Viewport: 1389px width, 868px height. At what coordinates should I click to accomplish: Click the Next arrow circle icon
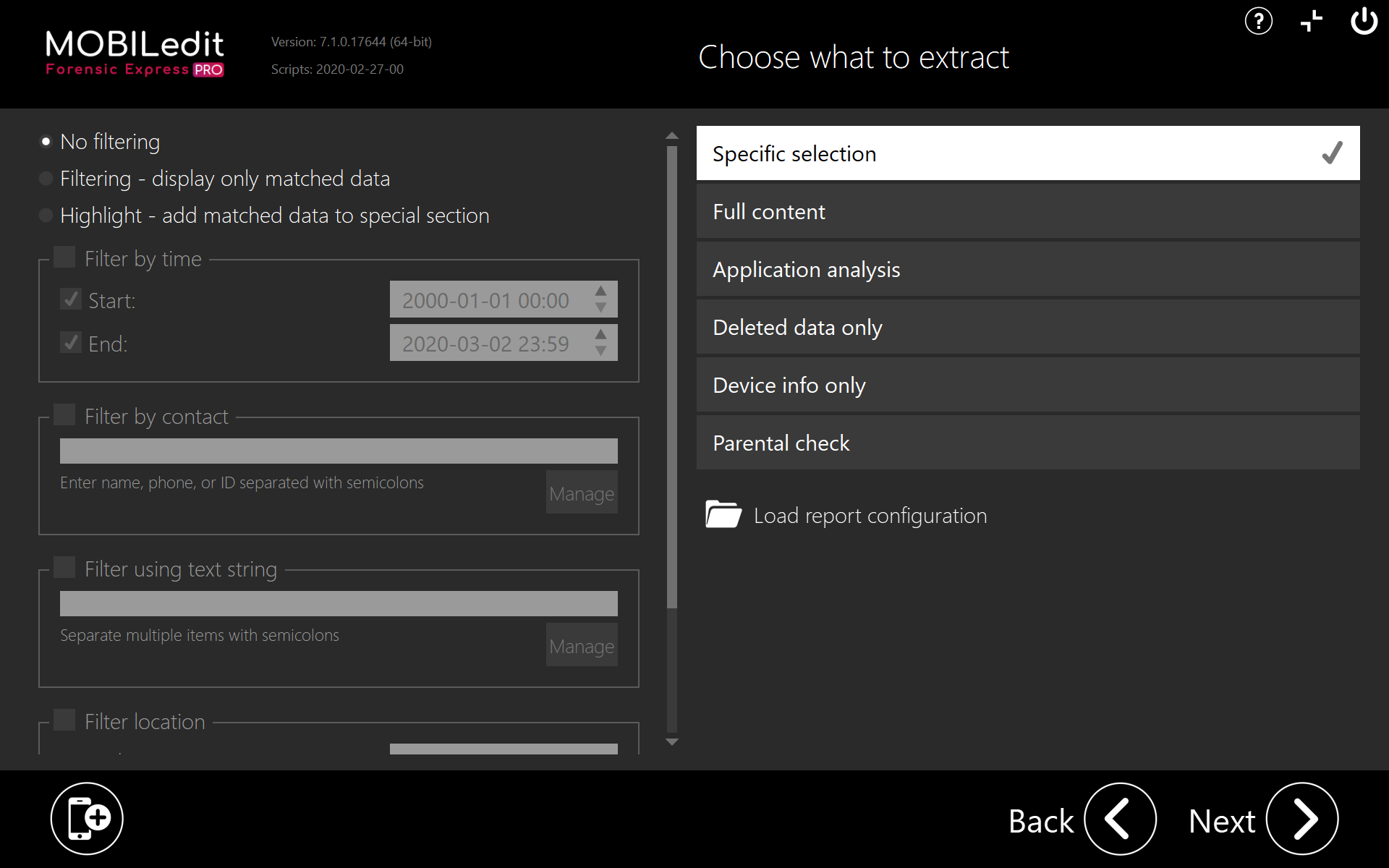tap(1301, 819)
